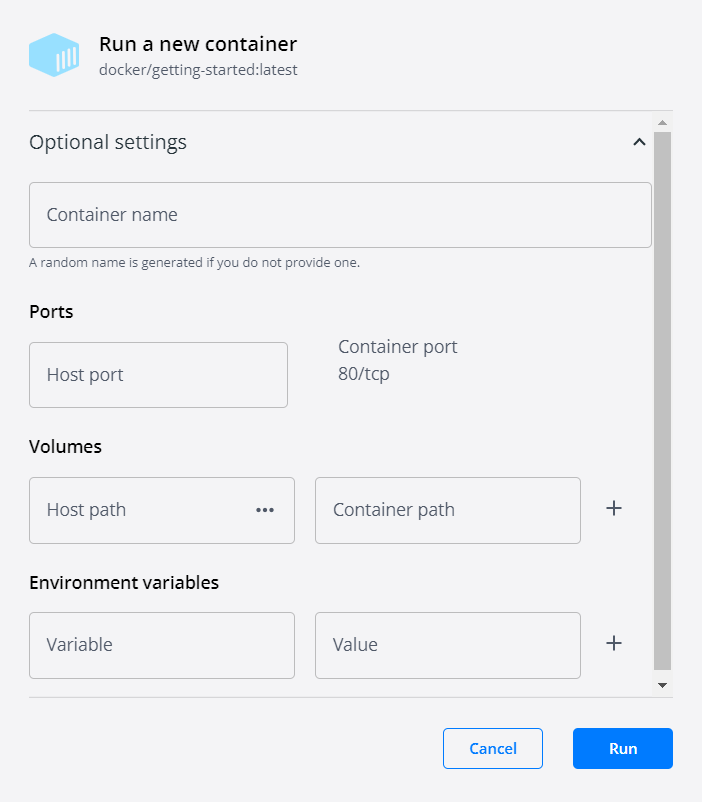Focus the Container name field
702x802 pixels.
click(340, 215)
